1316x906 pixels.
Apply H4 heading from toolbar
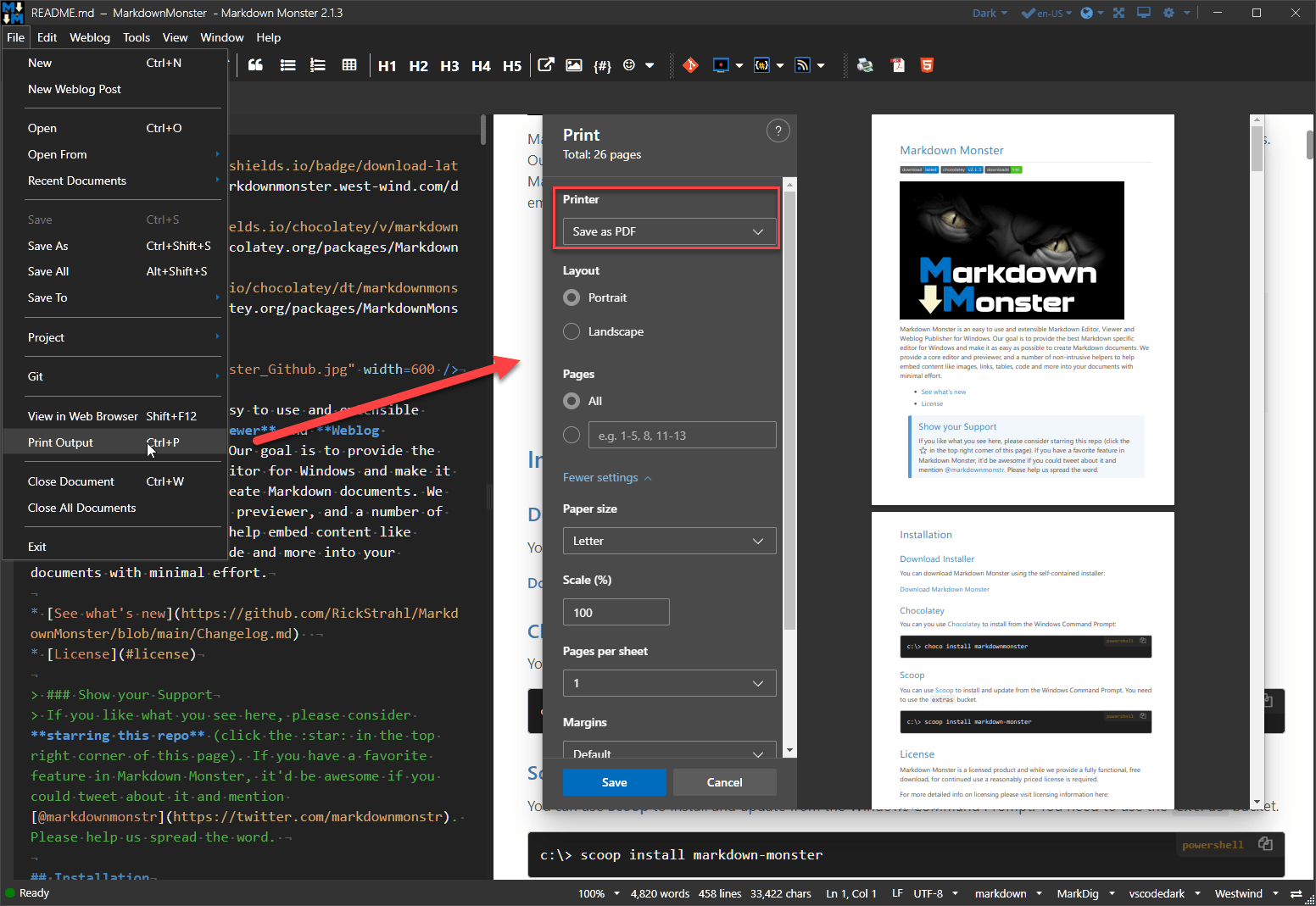pyautogui.click(x=481, y=66)
